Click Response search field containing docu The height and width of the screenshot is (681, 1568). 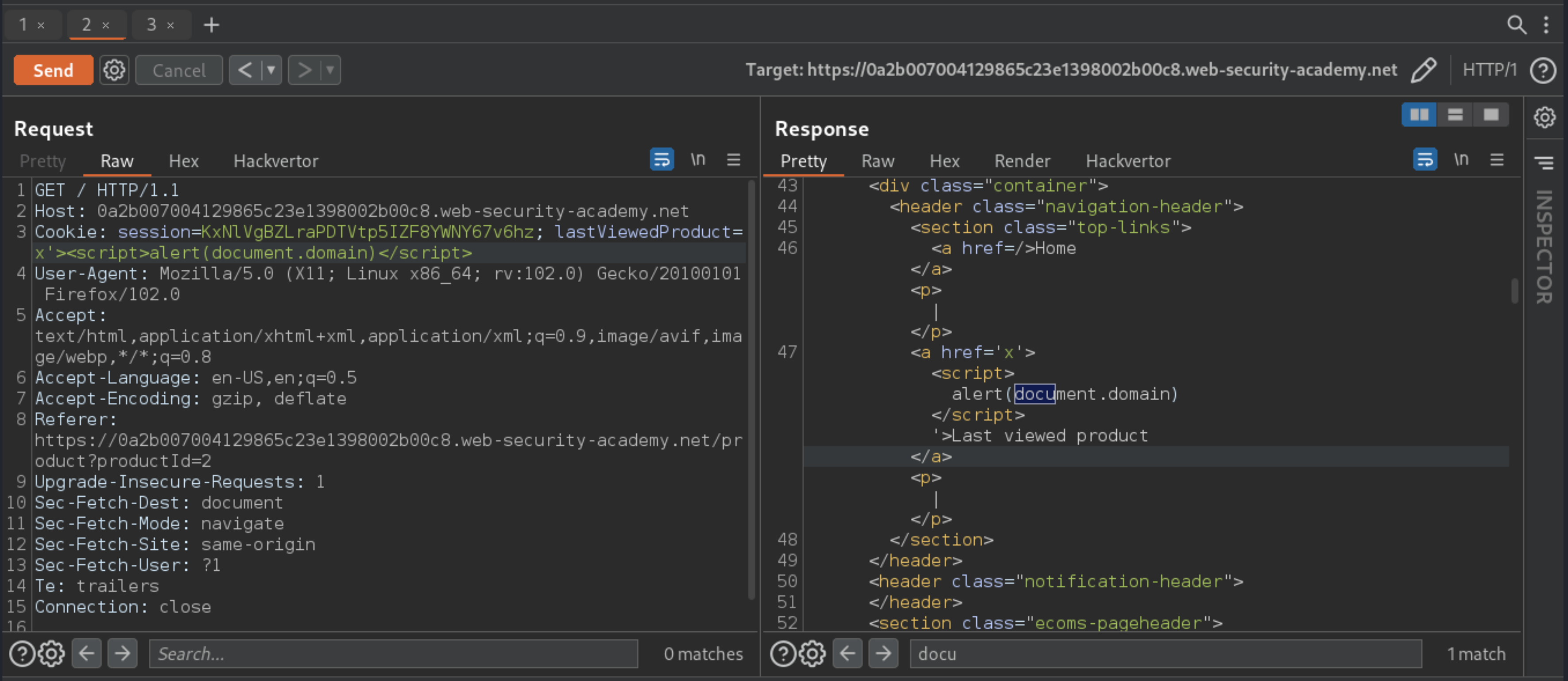1165,654
